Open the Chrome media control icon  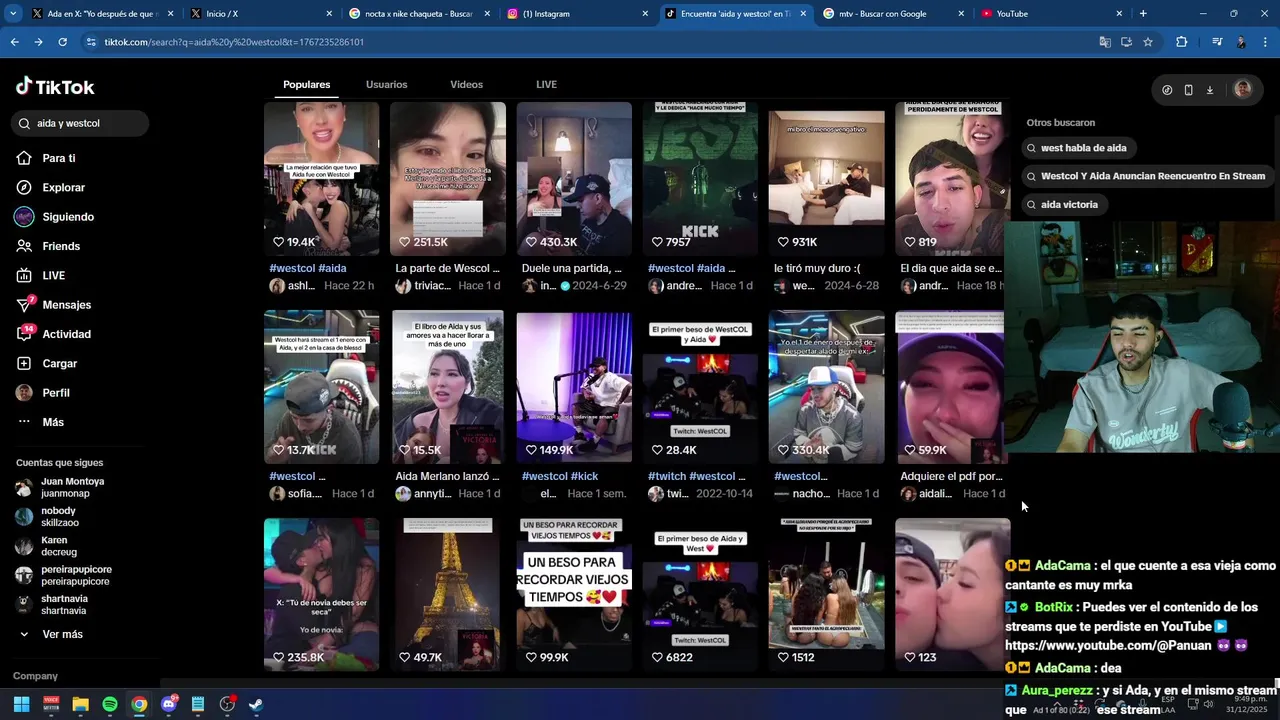coord(1217,42)
